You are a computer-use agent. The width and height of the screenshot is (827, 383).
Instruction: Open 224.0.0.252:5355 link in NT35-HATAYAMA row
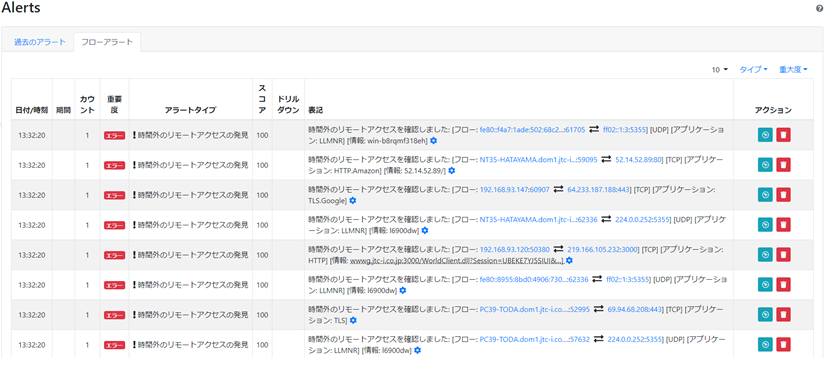click(643, 219)
